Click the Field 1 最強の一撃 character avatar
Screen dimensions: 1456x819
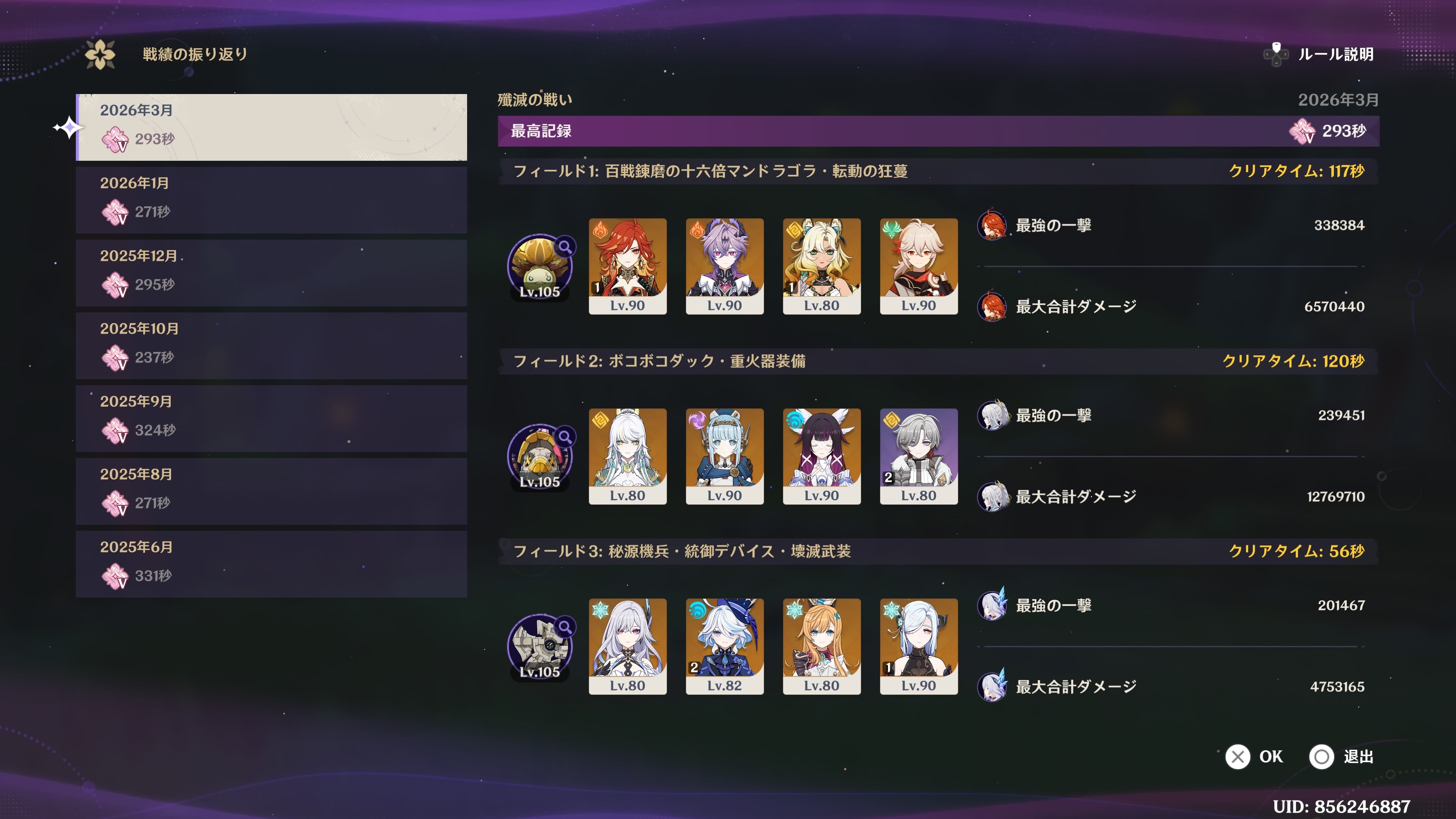[x=992, y=225]
